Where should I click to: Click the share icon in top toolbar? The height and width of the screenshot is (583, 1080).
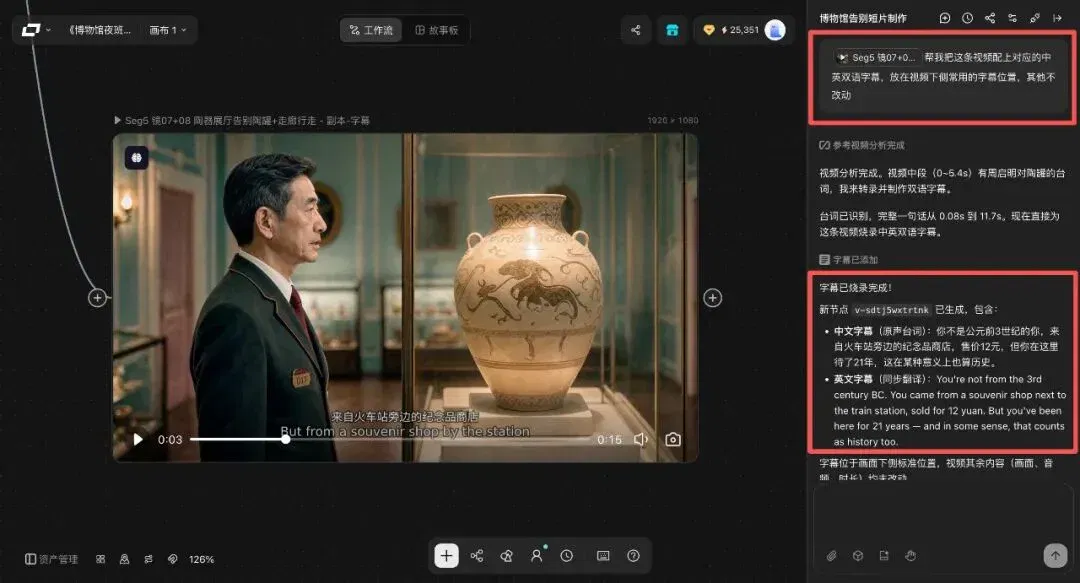636,30
